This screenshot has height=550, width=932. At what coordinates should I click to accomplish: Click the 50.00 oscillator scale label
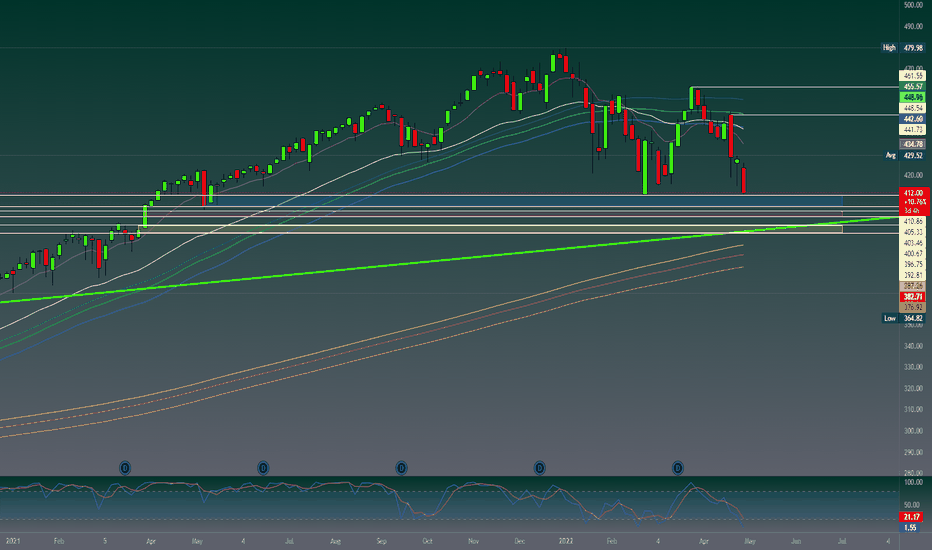click(913, 505)
